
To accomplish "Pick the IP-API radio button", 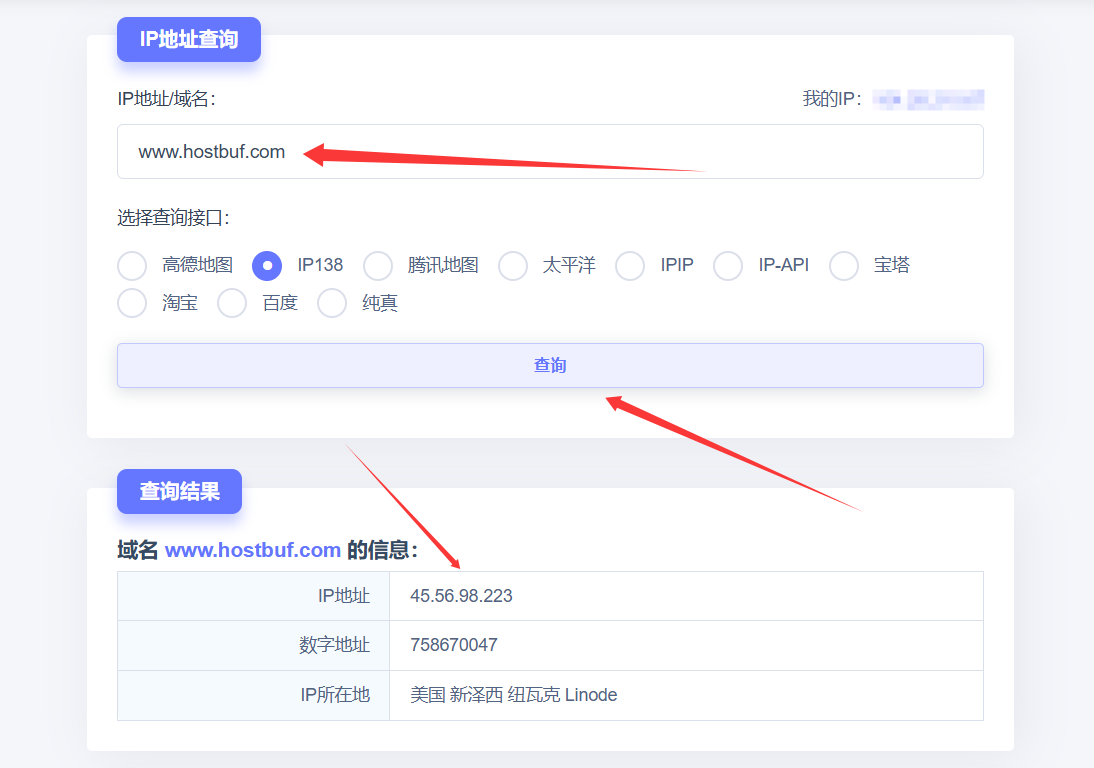I will coord(728,266).
